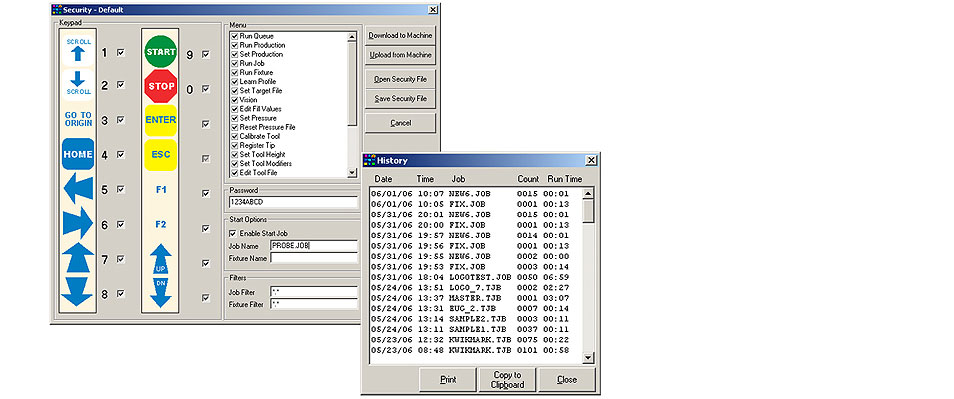Close the History window with X
Screen dimensions: 954x399
(x=591, y=161)
